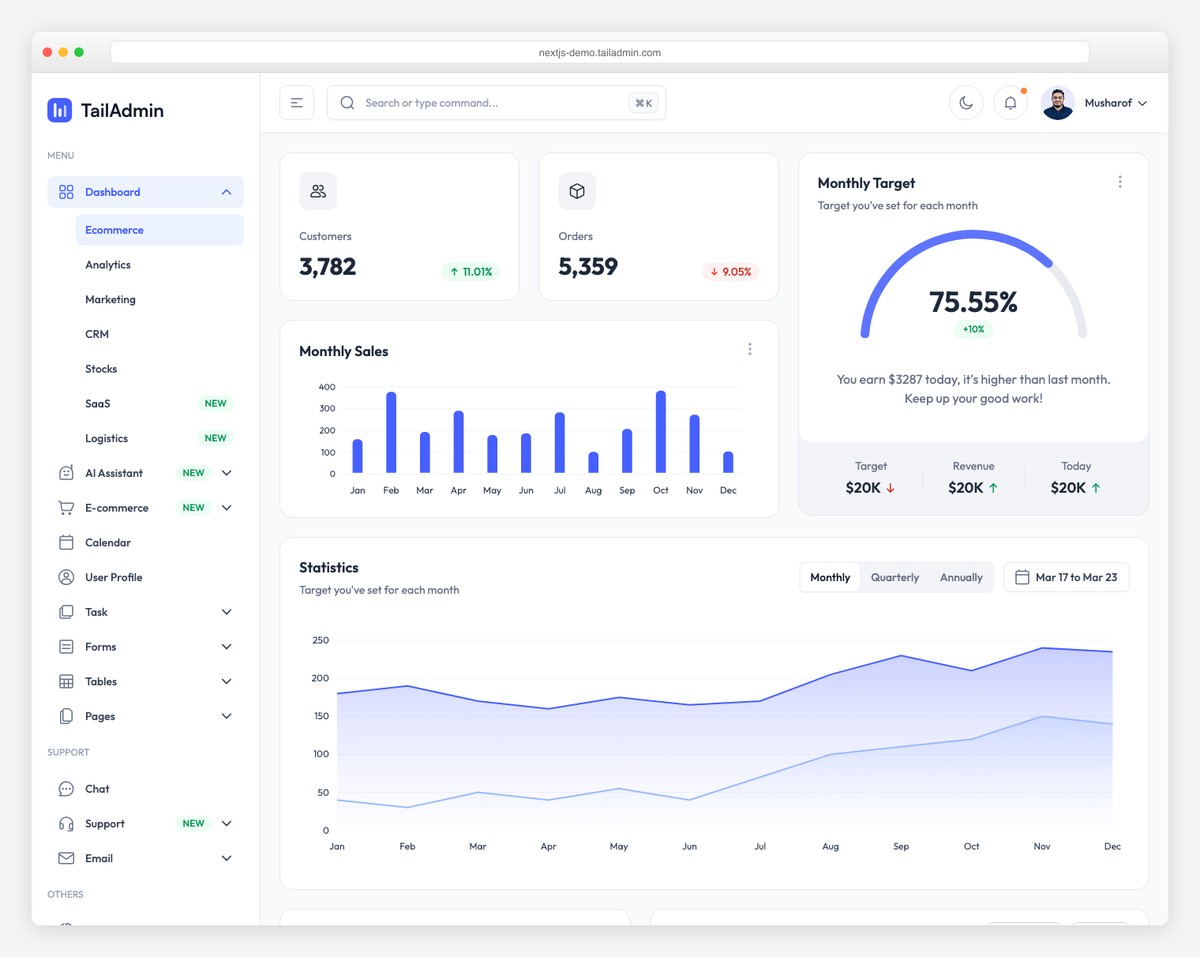Open Monthly Sales options via three-dot icon
Viewport: 1200px width, 957px height.
[750, 349]
